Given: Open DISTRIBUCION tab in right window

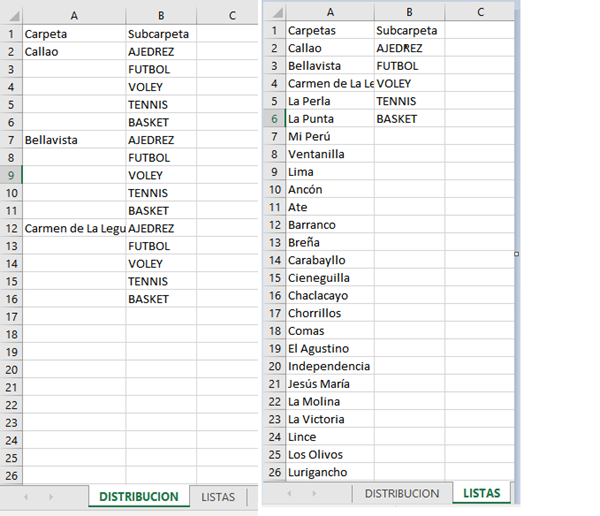Looking at the screenshot, I should [402, 493].
